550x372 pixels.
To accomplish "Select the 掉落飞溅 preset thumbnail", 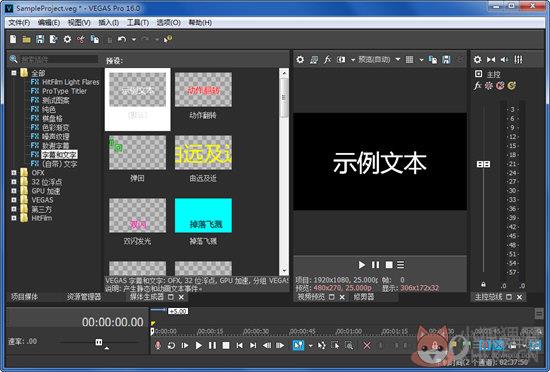I will point(203,215).
